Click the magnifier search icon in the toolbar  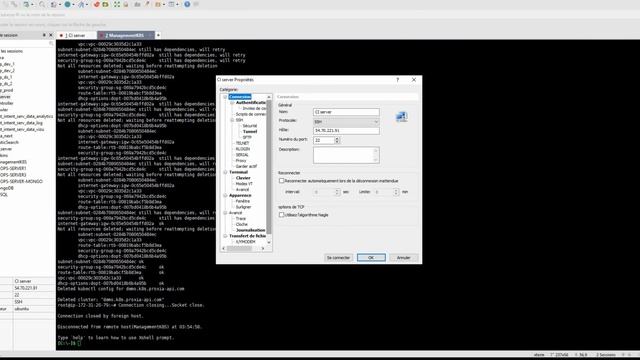click(x=42, y=4)
